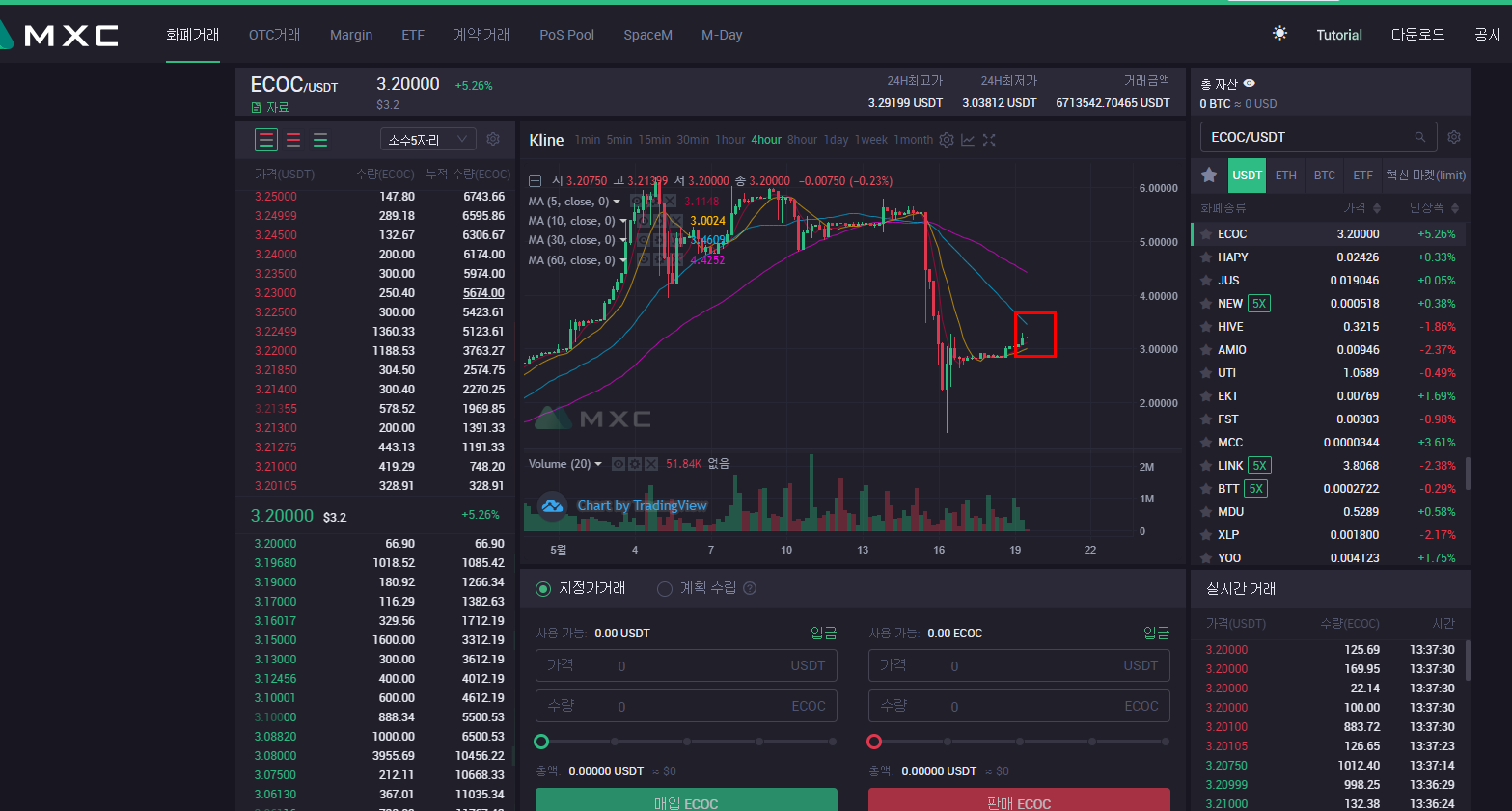Open the decimal places 소수5자리 dropdown

428,140
